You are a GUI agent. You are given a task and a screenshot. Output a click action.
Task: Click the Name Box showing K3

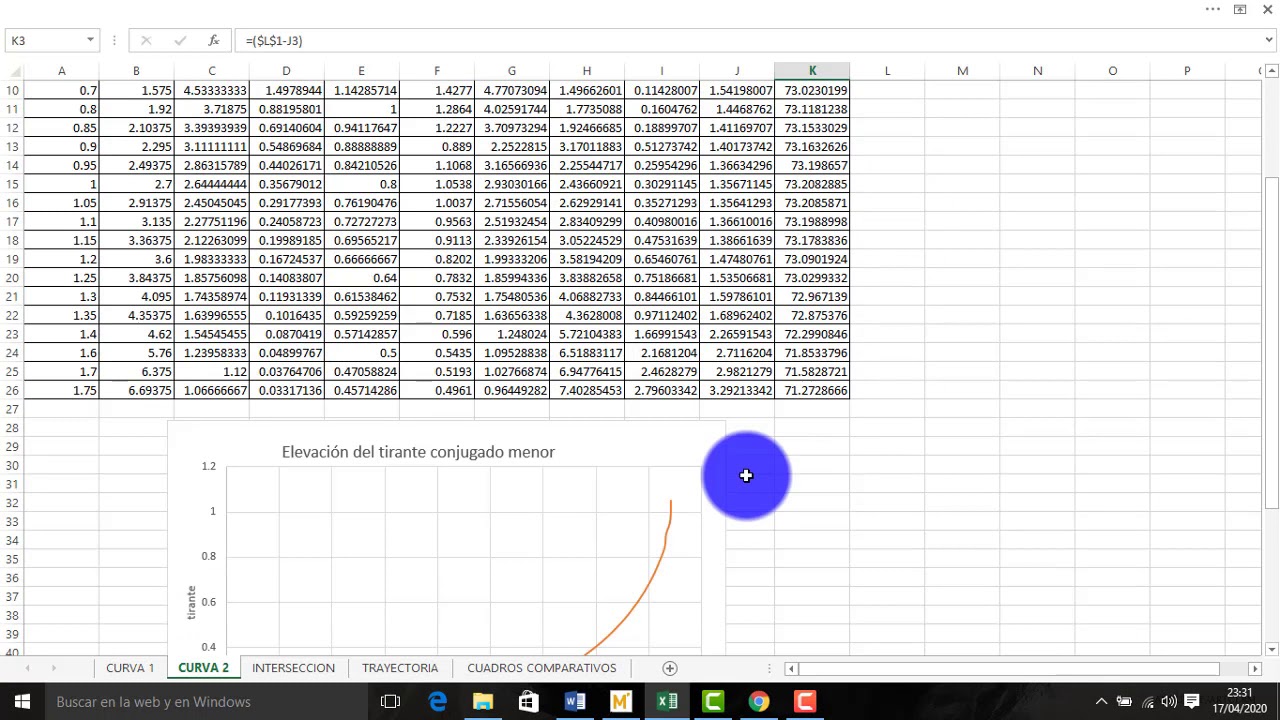click(44, 41)
